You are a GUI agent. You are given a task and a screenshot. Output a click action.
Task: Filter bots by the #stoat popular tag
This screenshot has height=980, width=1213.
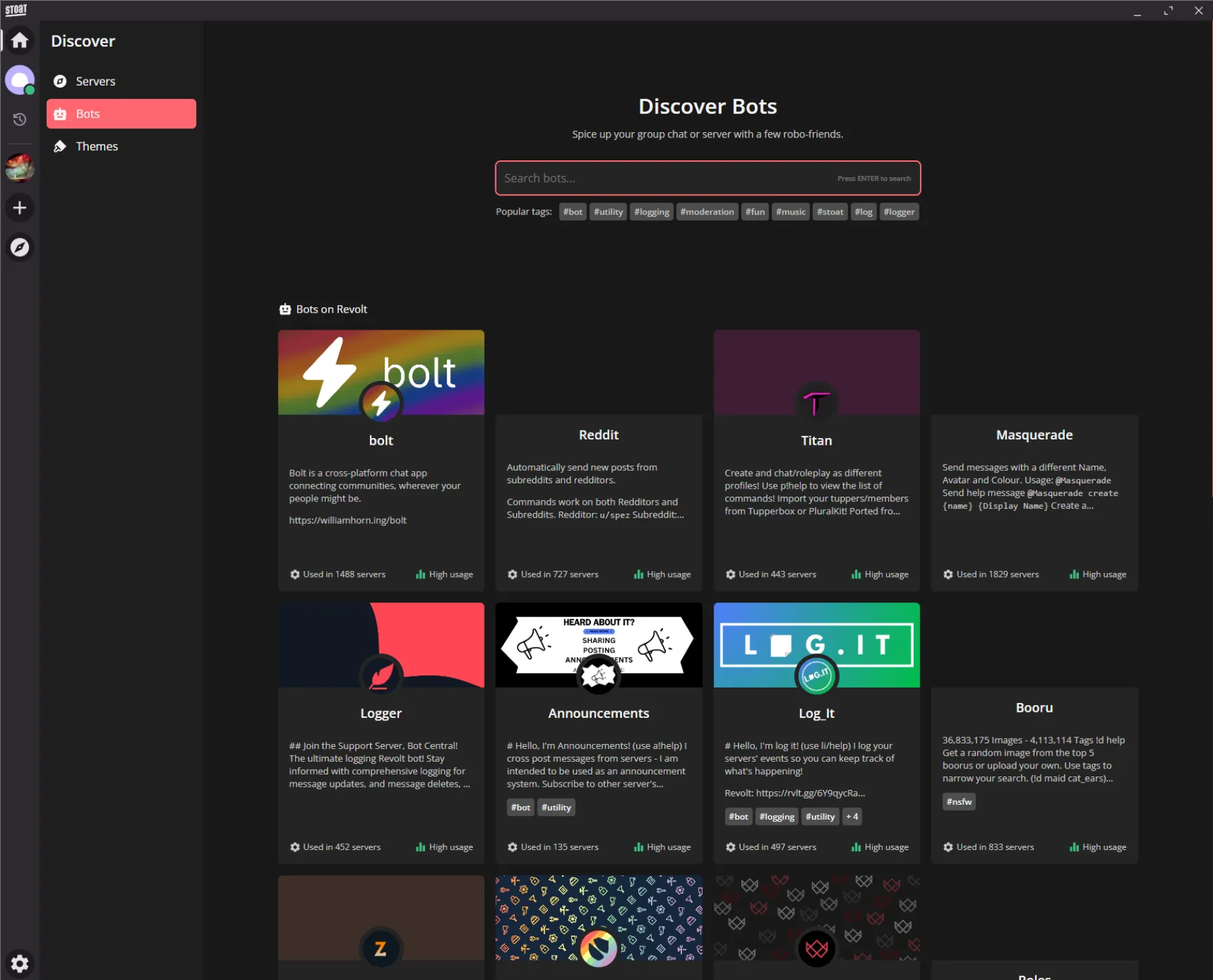[x=830, y=211]
